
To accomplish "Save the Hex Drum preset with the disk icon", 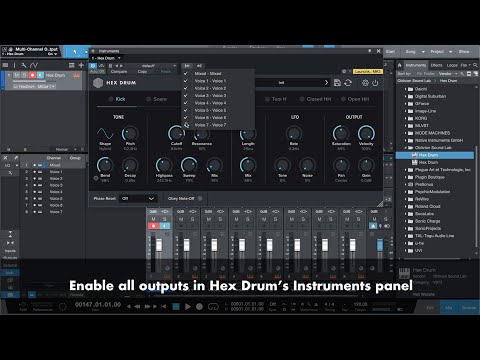I will 337,83.
